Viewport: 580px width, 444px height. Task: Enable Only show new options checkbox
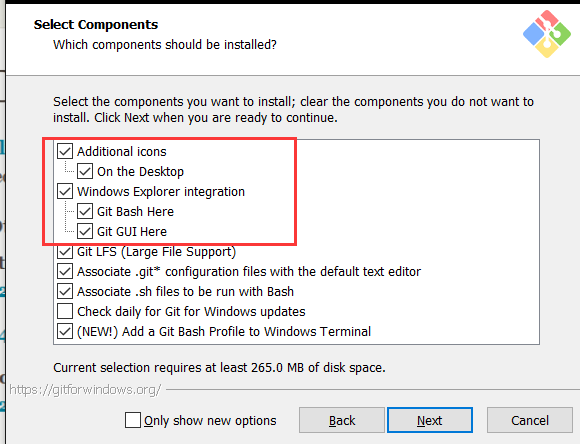[133, 420]
